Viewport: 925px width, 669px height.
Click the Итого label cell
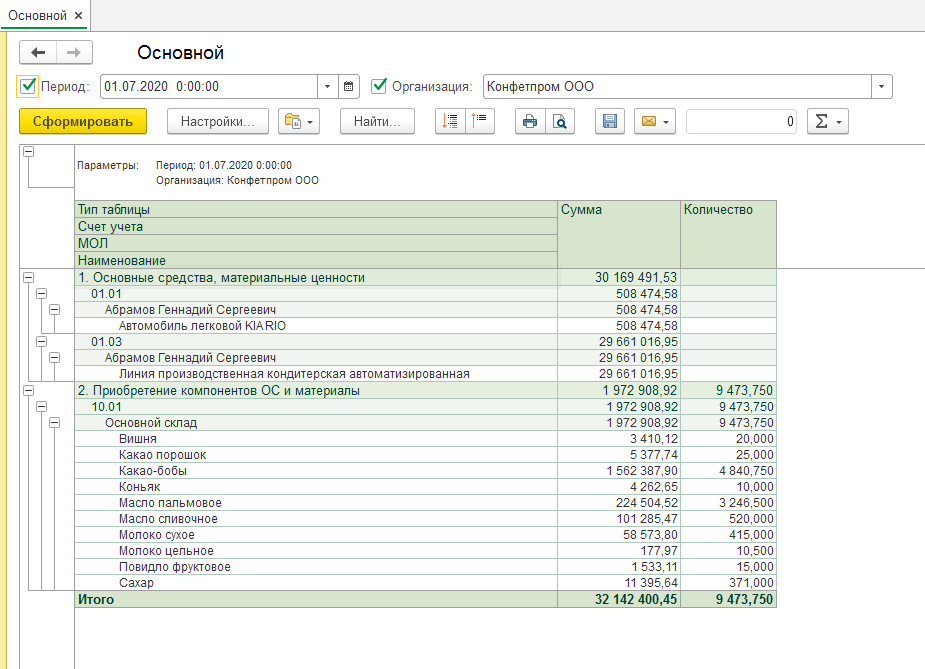(316, 599)
